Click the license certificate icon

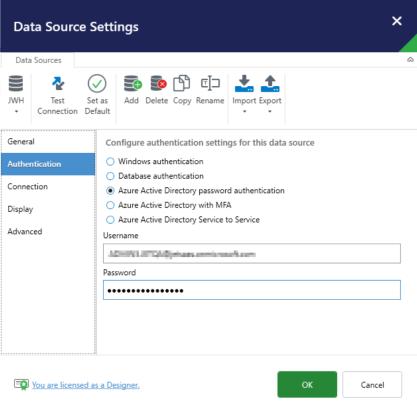point(21,384)
